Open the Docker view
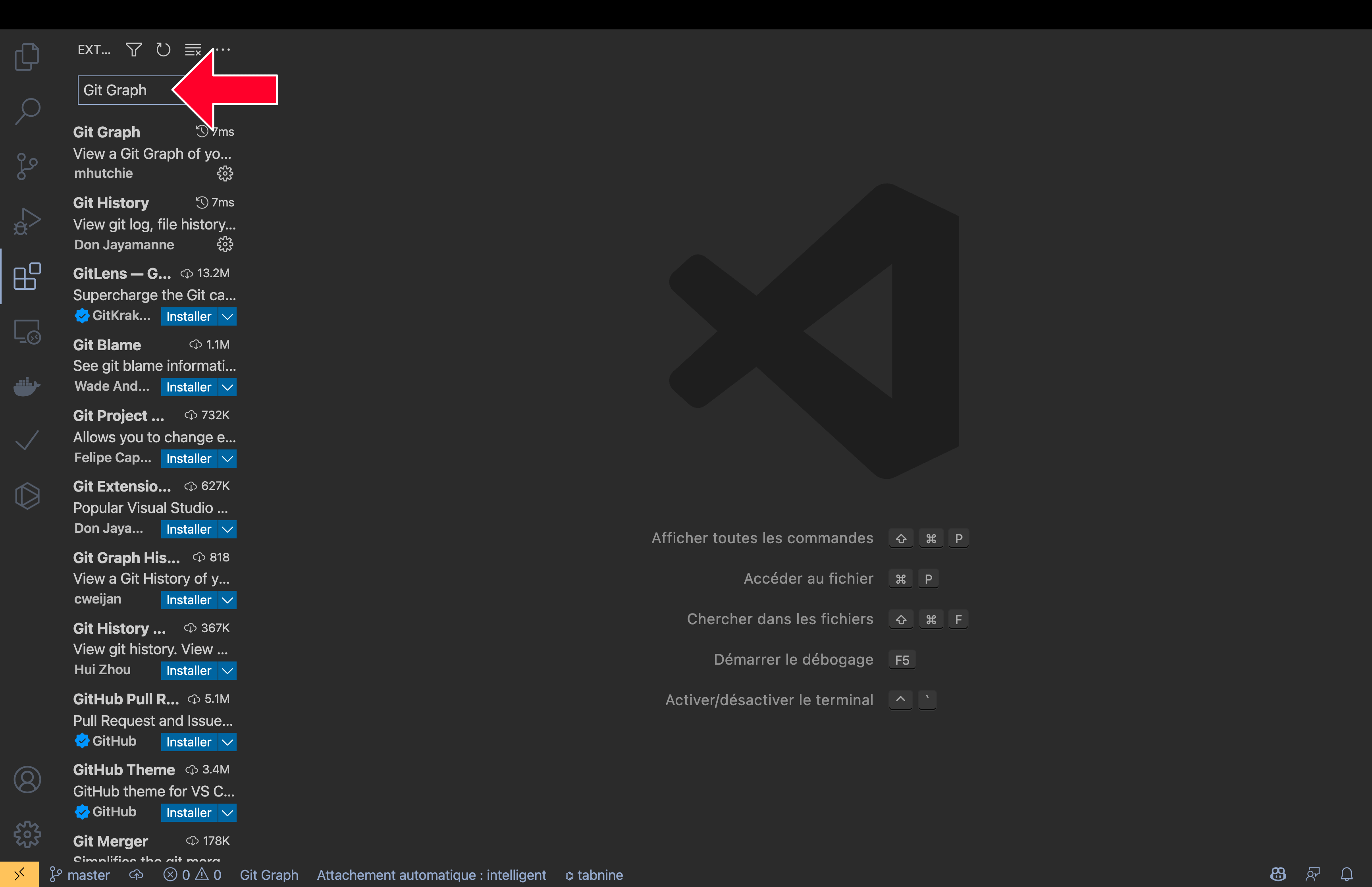Image resolution: width=1372 pixels, height=887 pixels. click(27, 386)
